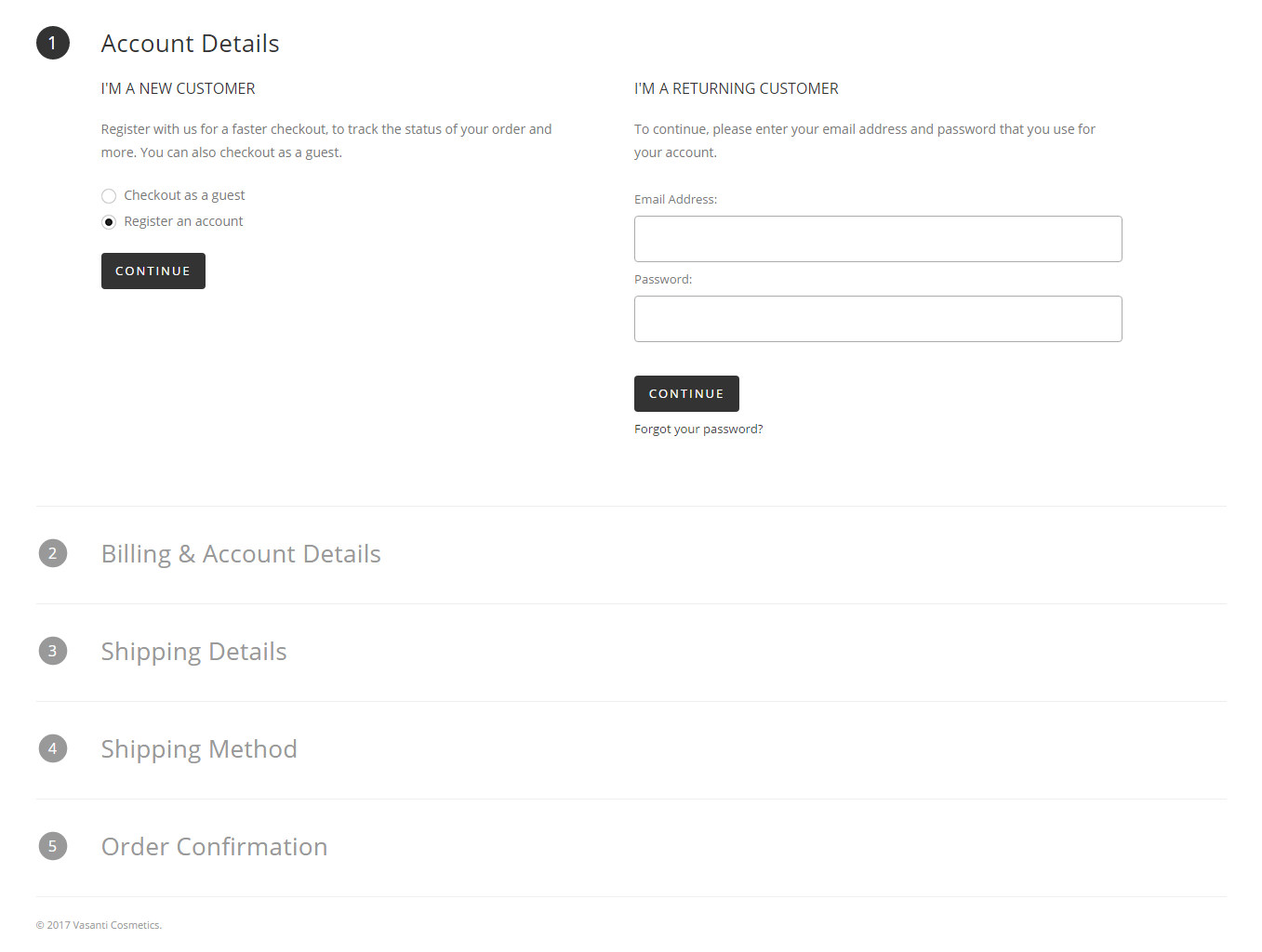Expand Order Confirmation section
The height and width of the screenshot is (952, 1262).
[214, 847]
